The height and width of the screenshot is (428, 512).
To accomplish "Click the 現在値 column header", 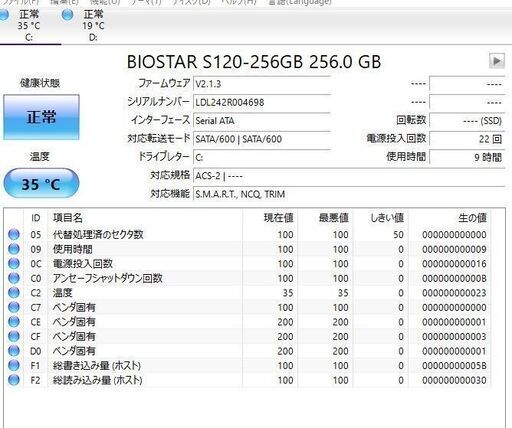I will tap(270, 218).
